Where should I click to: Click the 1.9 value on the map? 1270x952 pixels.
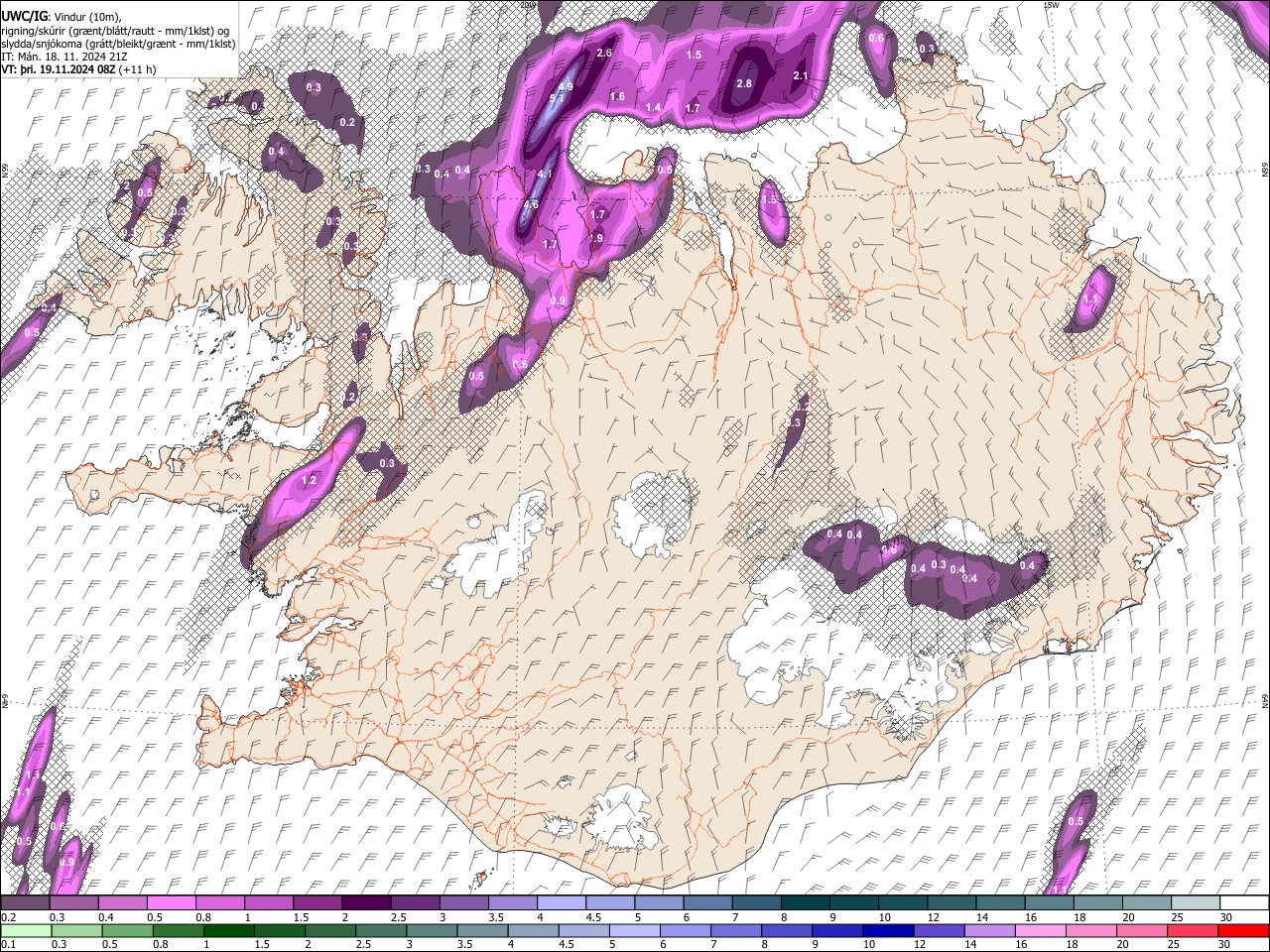596,238
